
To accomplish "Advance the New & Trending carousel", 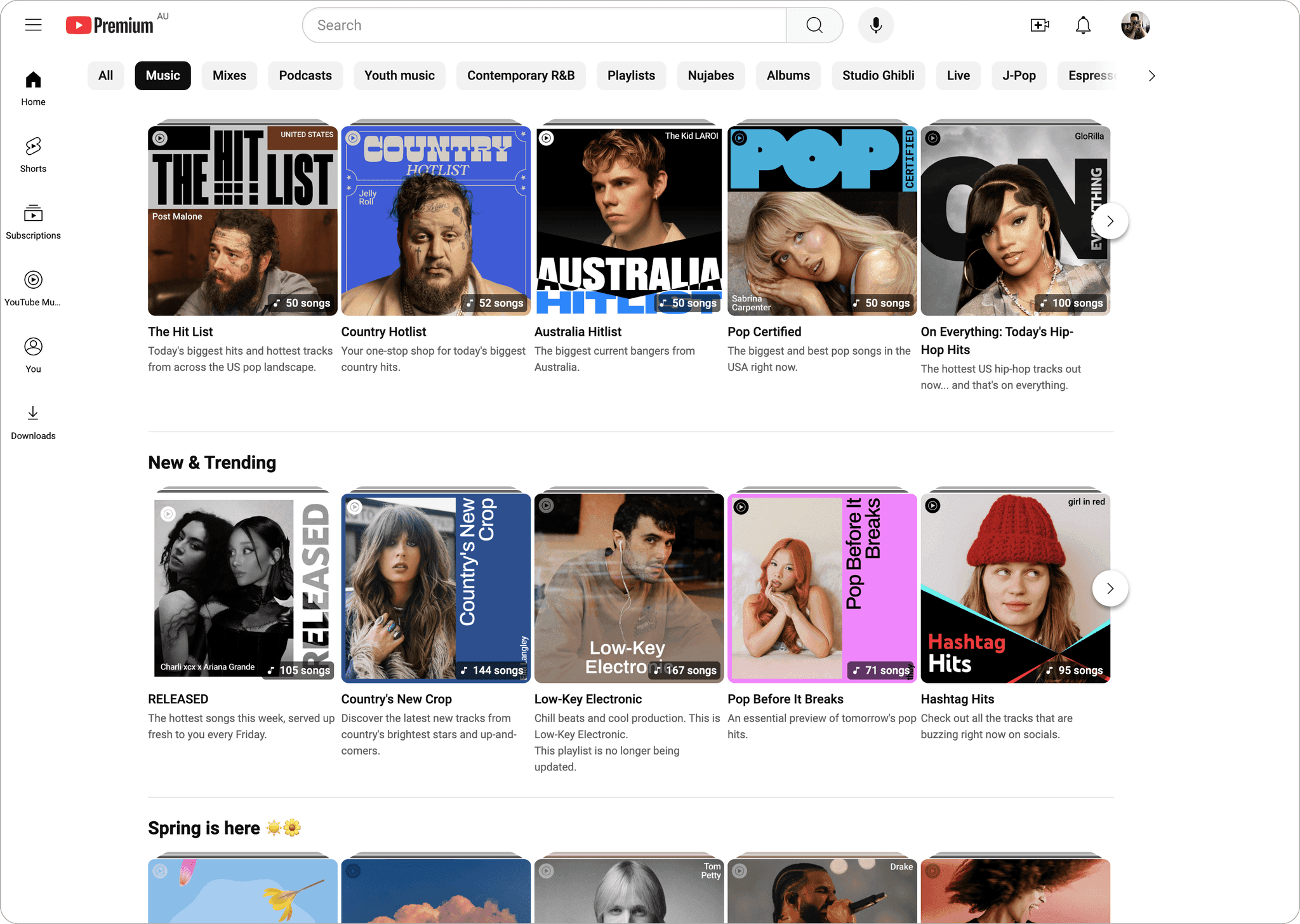I will 1110,588.
